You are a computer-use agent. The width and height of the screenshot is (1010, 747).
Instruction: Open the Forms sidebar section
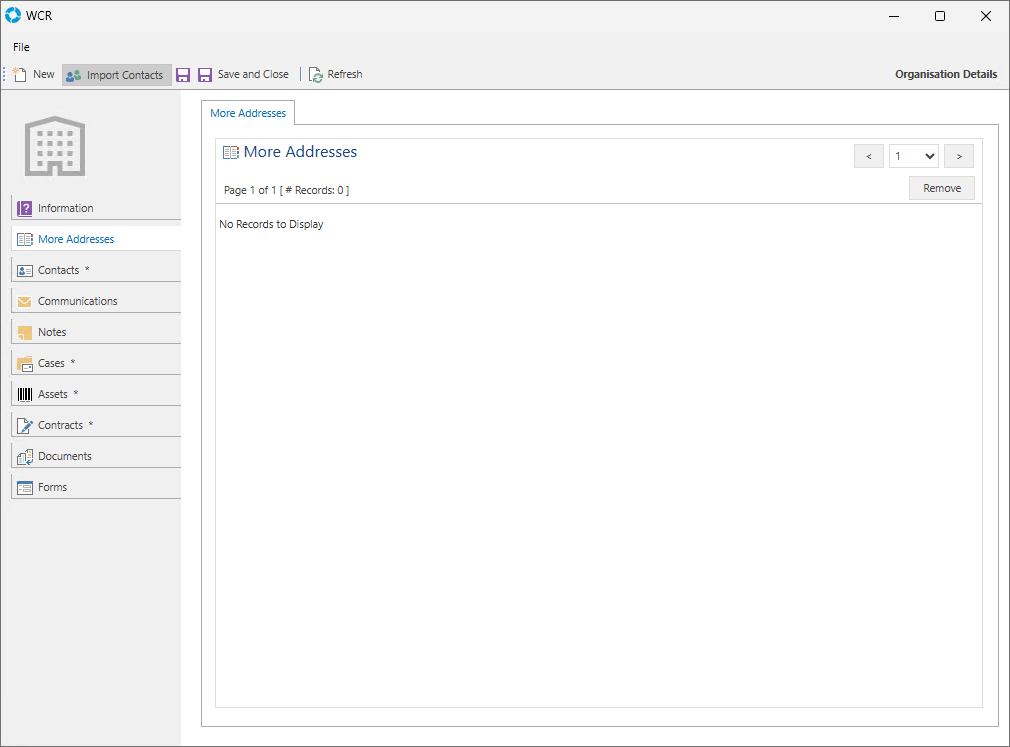pos(53,487)
